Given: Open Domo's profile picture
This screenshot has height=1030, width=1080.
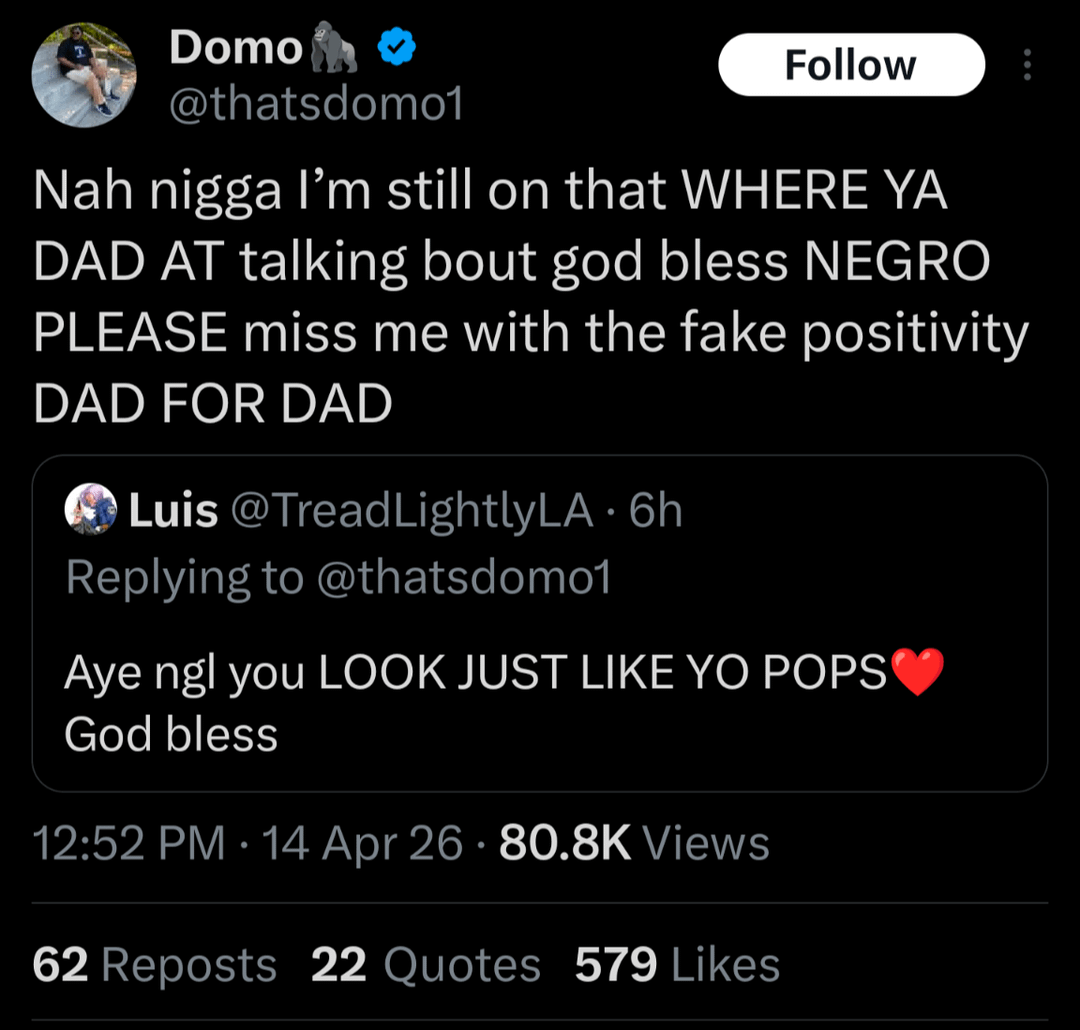Looking at the screenshot, I should pos(84,75).
